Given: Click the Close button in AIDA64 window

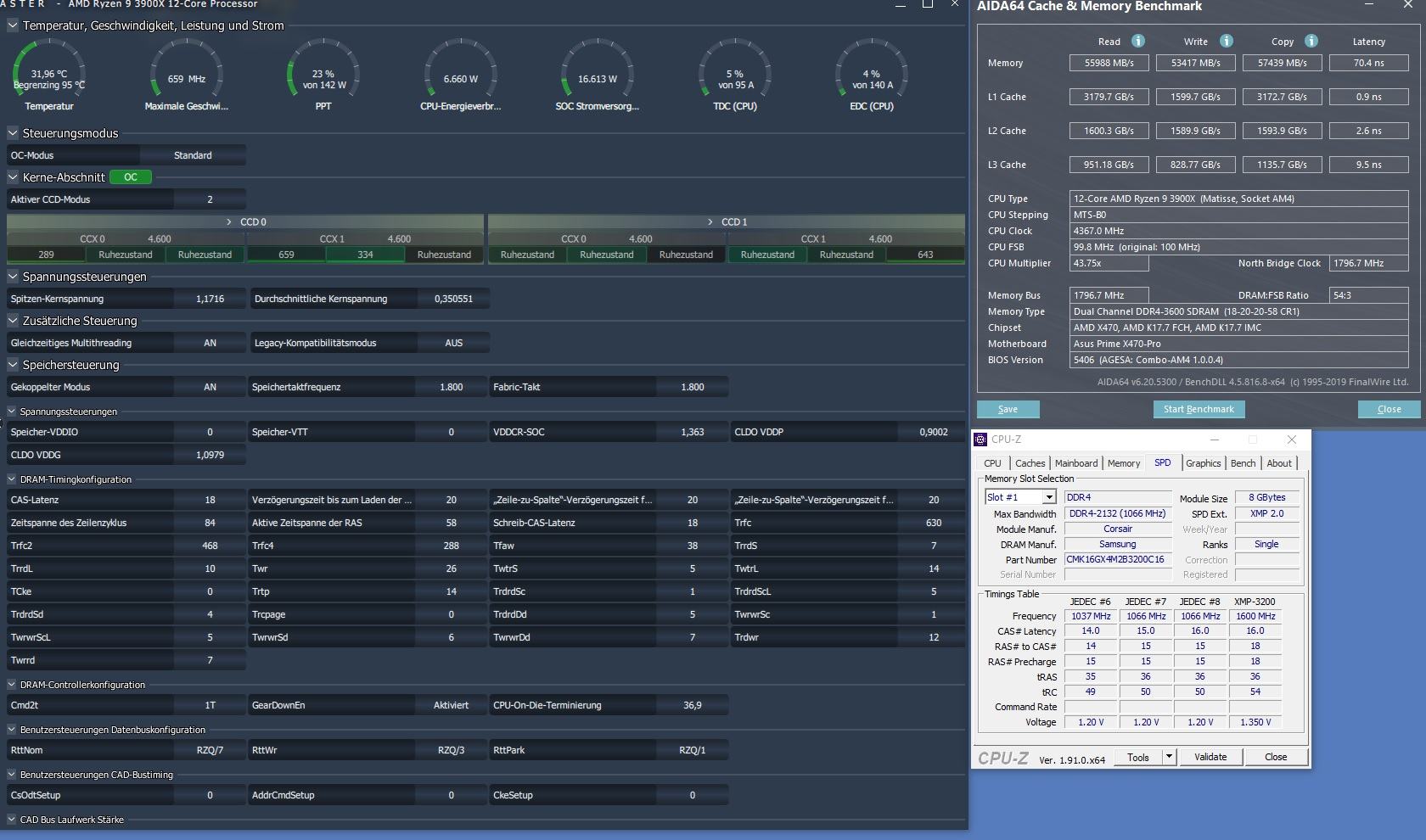Looking at the screenshot, I should [1389, 409].
